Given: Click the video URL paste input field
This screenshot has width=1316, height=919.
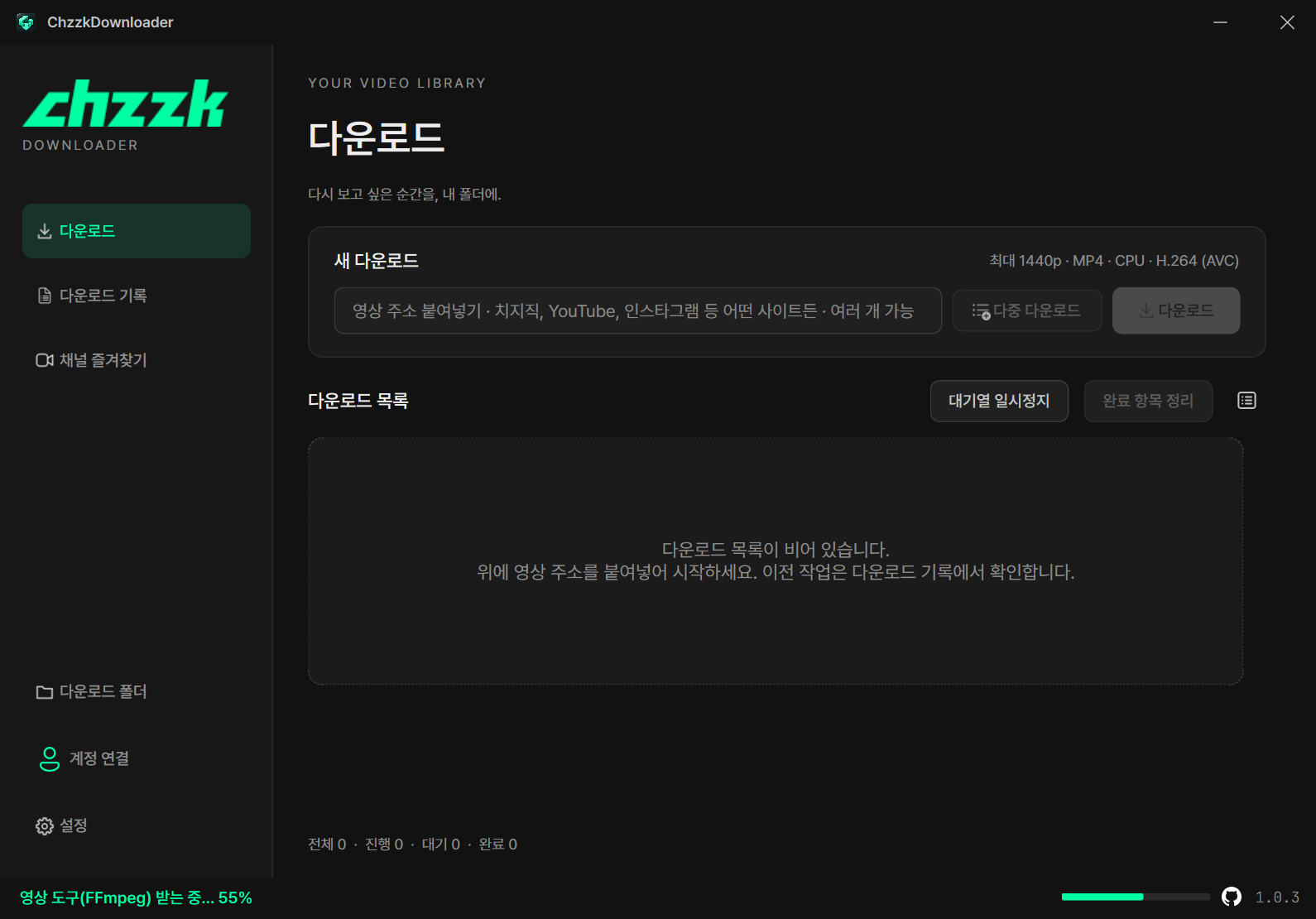Looking at the screenshot, I should click(638, 310).
